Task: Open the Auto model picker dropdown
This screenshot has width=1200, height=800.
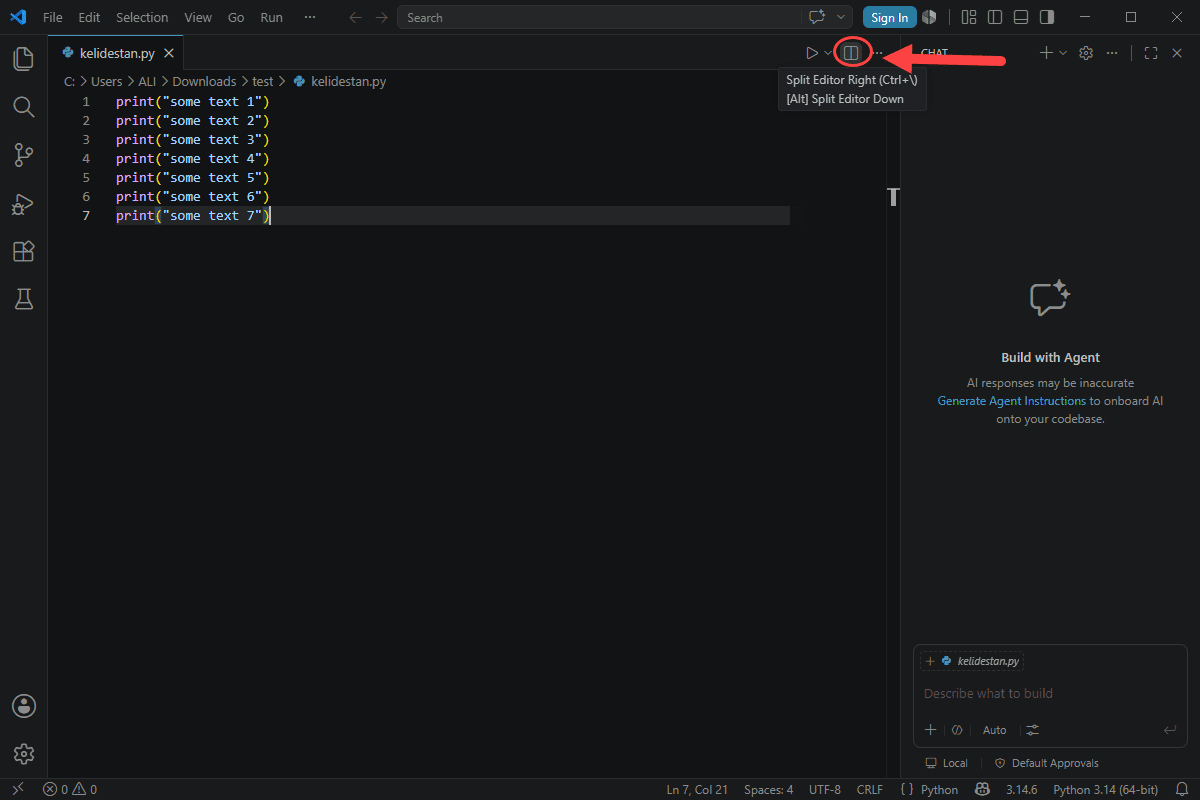Action: tap(995, 730)
